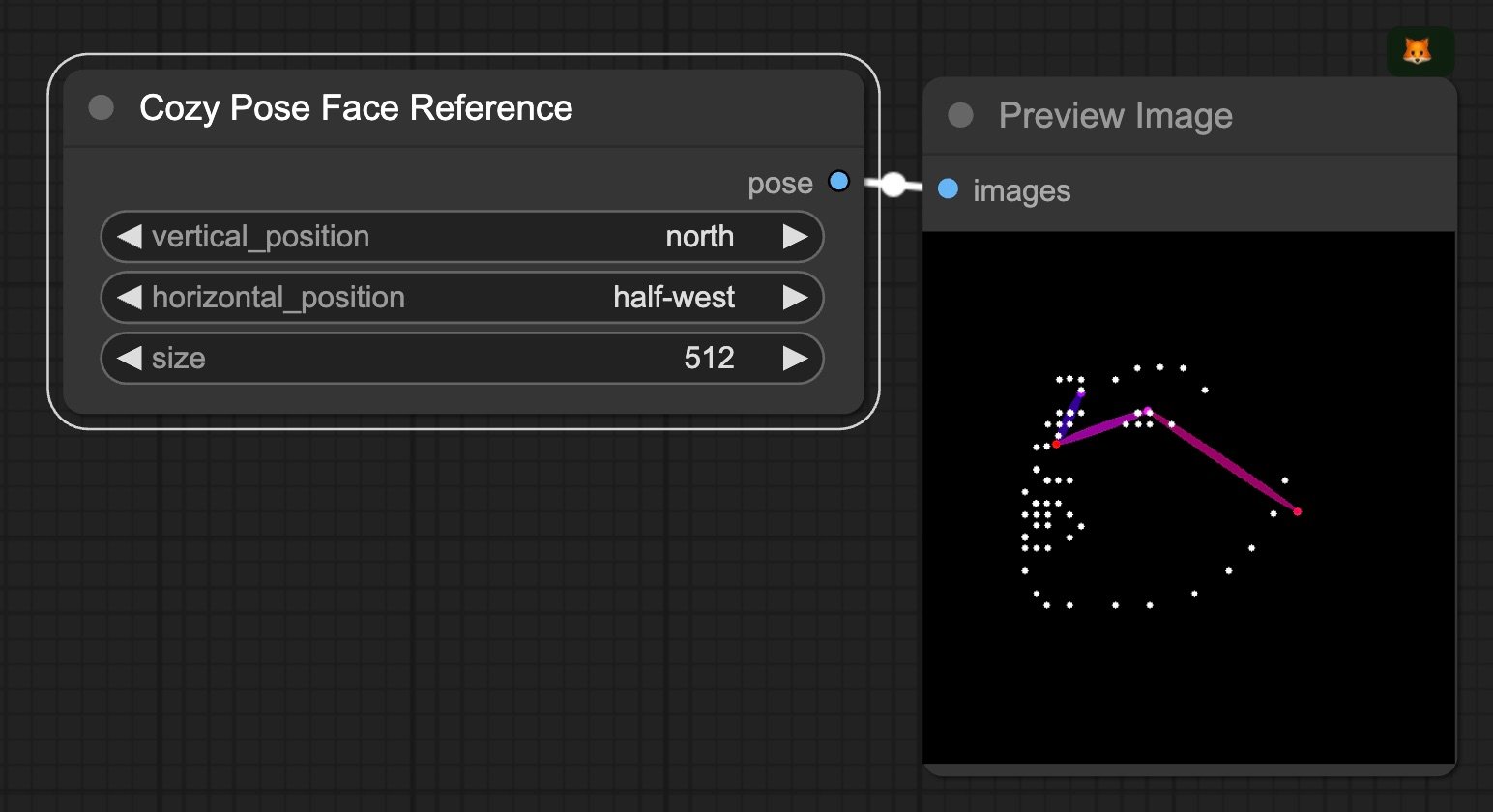Viewport: 1493px width, 812px height.
Task: Open the vertical_position north options list
Action: (x=462, y=237)
